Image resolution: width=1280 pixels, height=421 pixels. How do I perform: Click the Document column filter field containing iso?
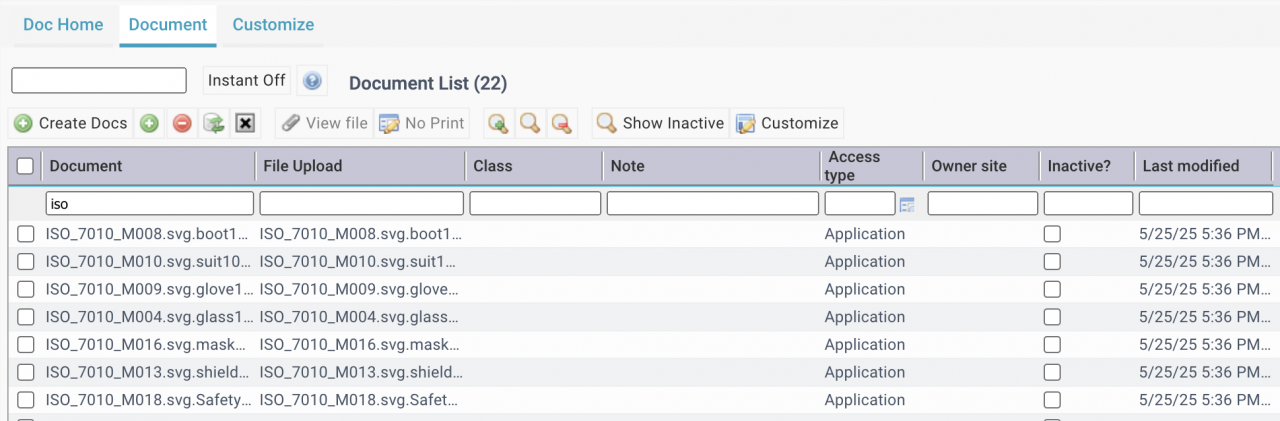150,204
